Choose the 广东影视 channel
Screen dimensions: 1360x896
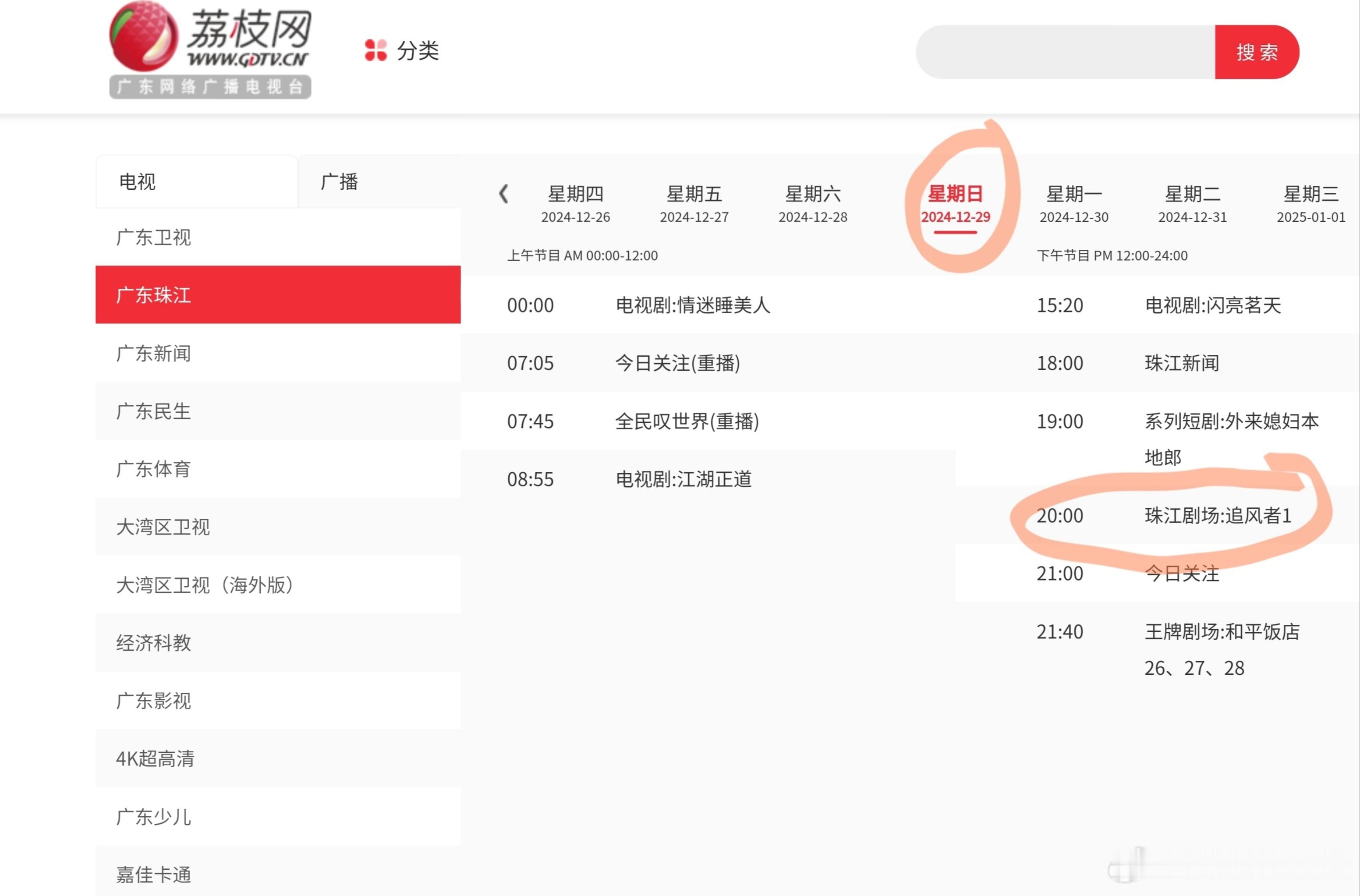(x=278, y=701)
